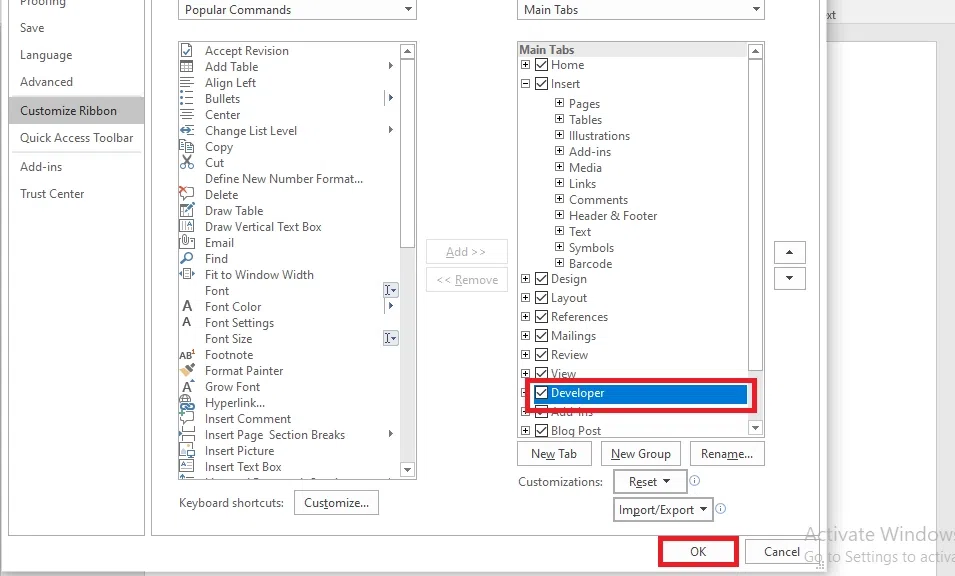Open the Main Tabs dropdown
This screenshot has width=955, height=576.
[x=641, y=10]
